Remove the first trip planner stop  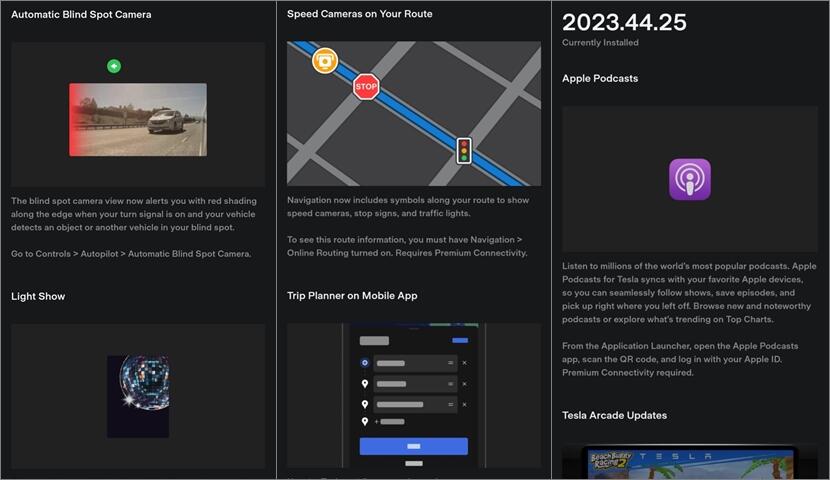click(464, 363)
